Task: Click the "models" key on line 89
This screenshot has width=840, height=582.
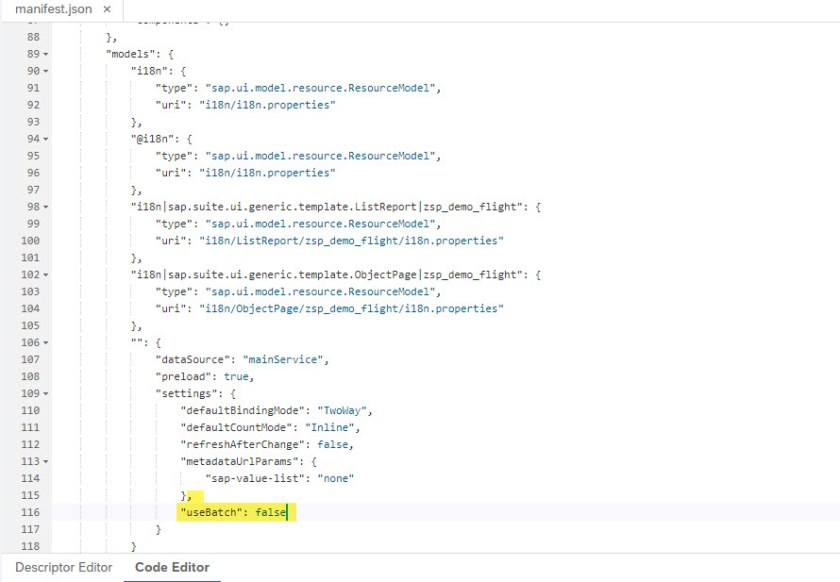Action: pos(131,54)
